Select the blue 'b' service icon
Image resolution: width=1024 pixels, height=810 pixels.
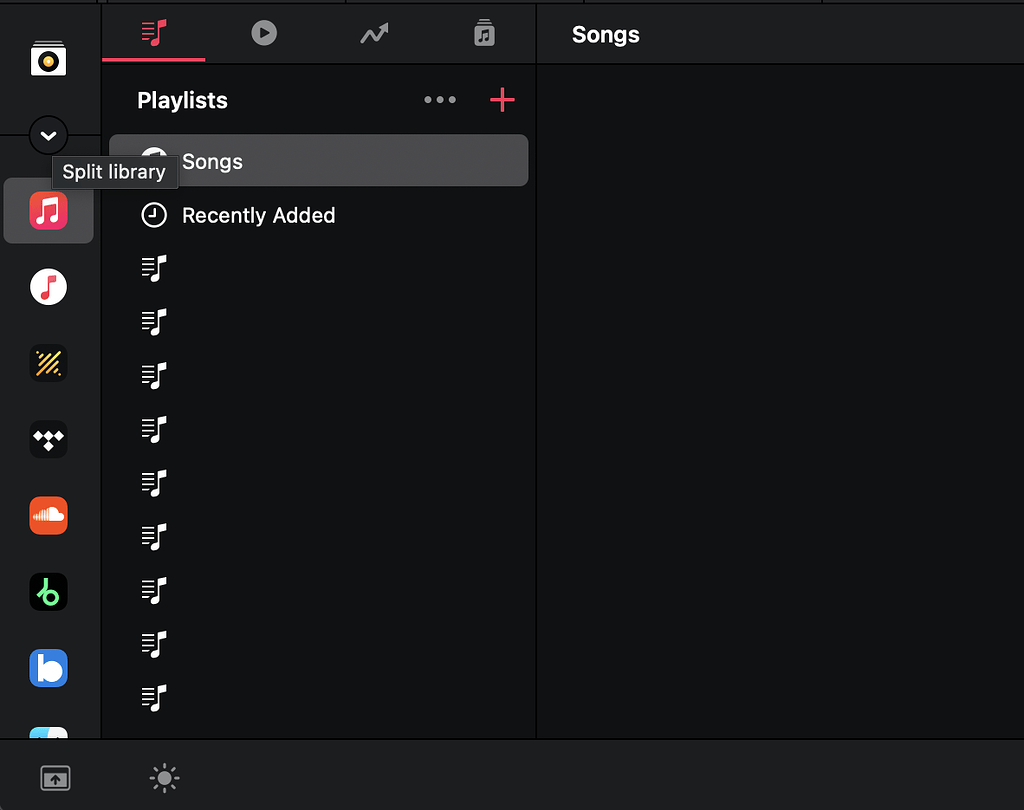click(48, 668)
